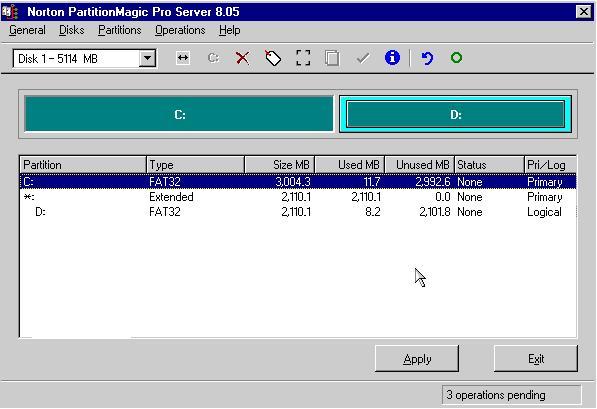
Task: Open partition Info blue icon
Action: click(x=392, y=58)
